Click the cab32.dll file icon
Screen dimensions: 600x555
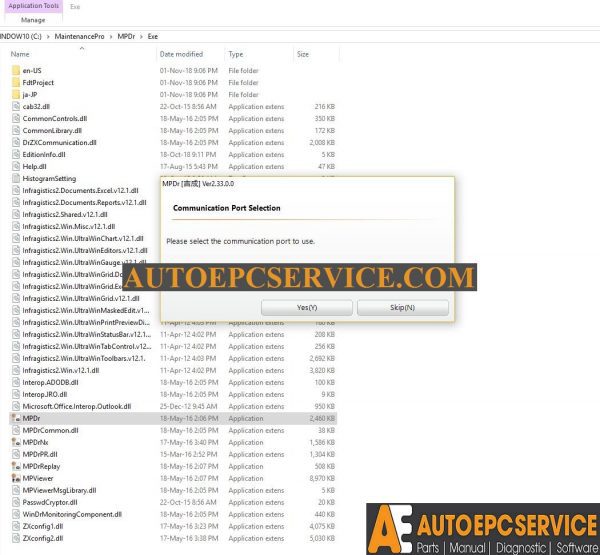16,106
